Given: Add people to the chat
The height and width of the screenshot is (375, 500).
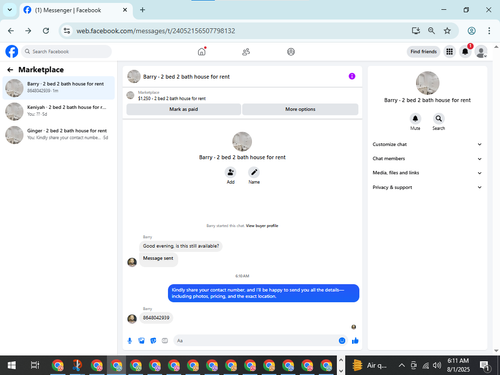Looking at the screenshot, I should tap(230, 172).
